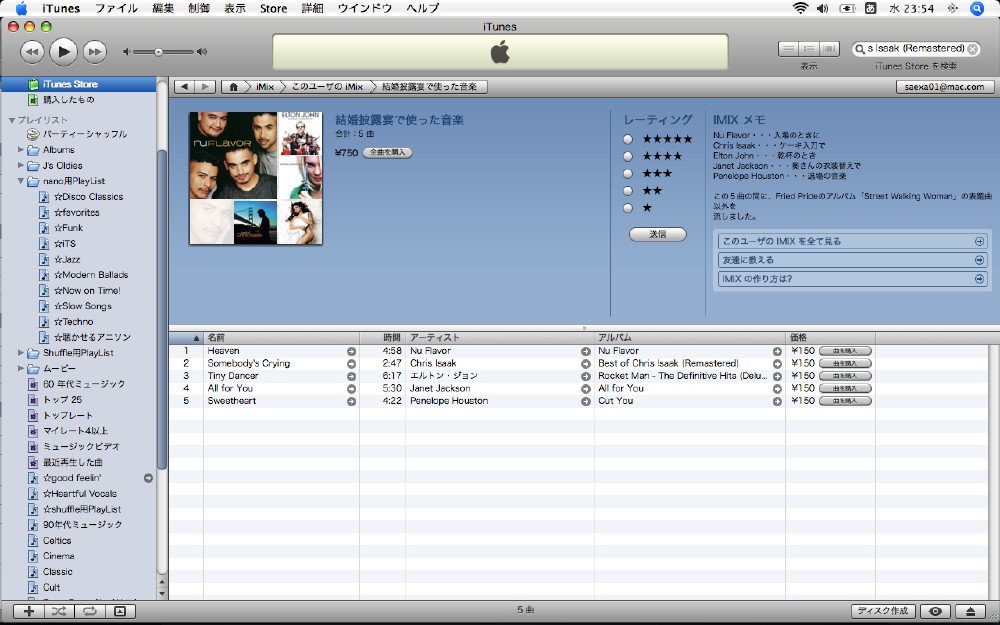Viewport: 1000px width, 625px height.
Task: Select four star rating radio button
Action: click(628, 156)
